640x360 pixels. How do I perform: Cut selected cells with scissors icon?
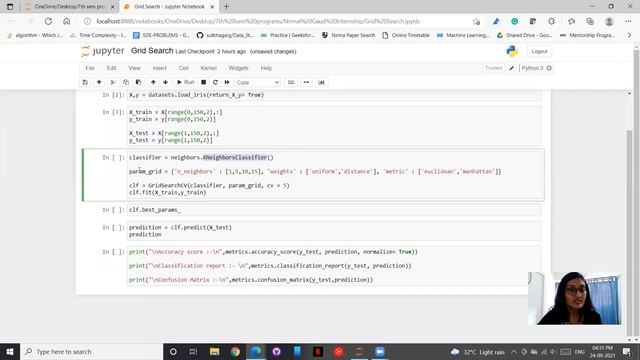coord(113,82)
